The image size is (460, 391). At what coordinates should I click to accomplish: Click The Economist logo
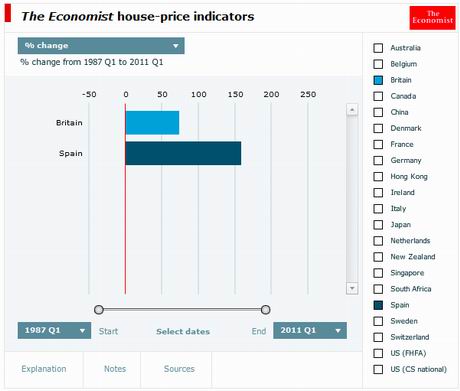pyautogui.click(x=432, y=18)
